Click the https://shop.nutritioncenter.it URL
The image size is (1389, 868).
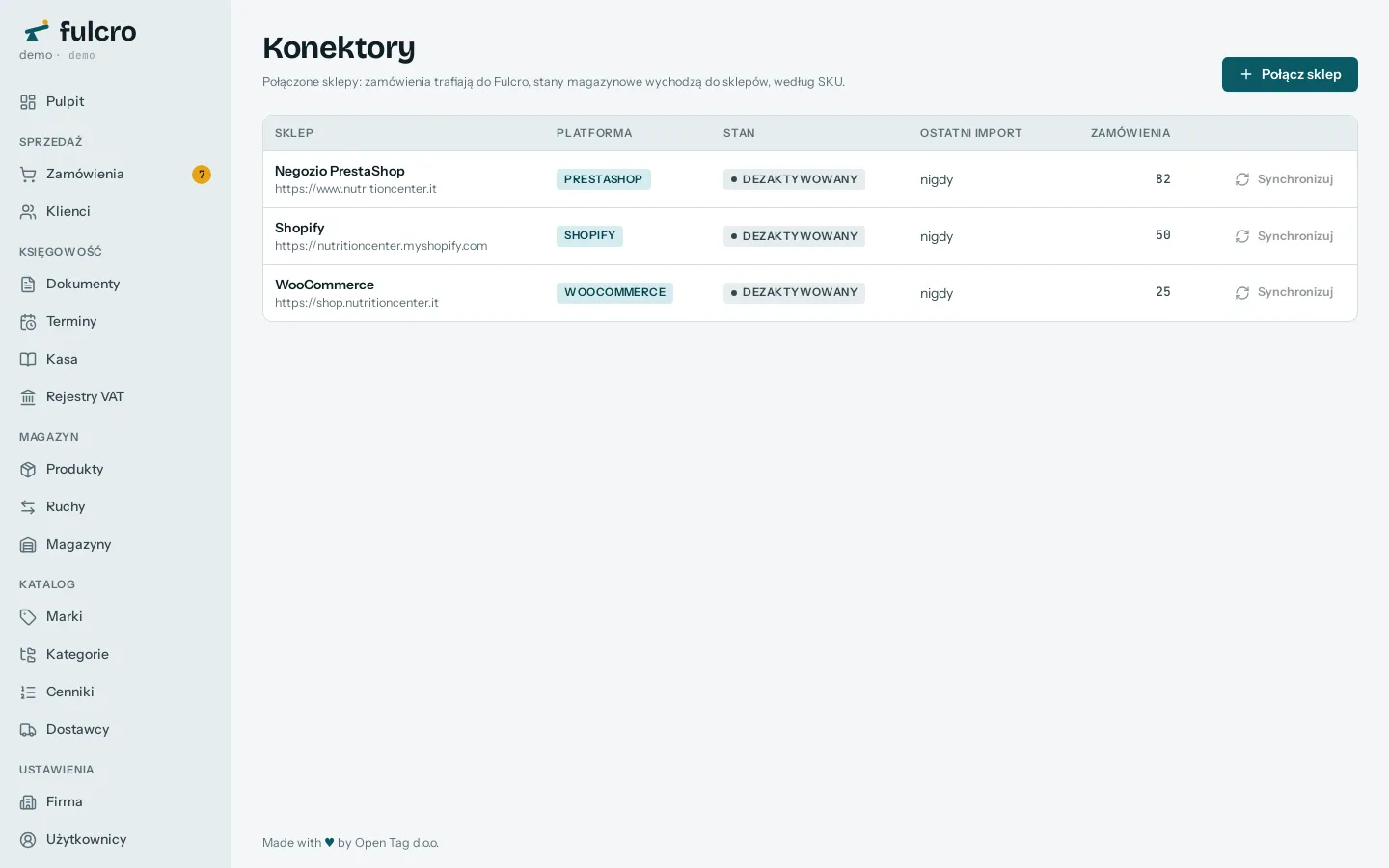point(357,303)
